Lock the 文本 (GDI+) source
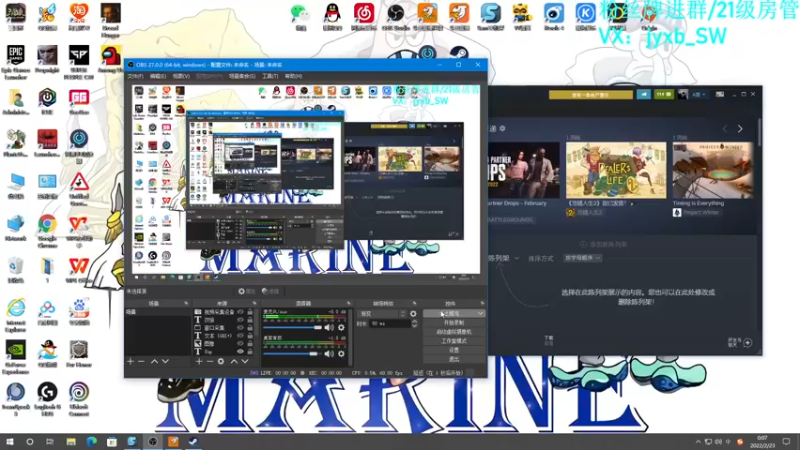 click(250, 336)
